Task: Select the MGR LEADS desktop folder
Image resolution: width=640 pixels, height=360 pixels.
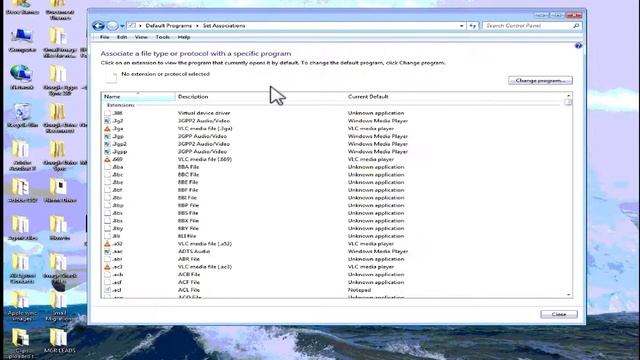Action: [x=59, y=340]
